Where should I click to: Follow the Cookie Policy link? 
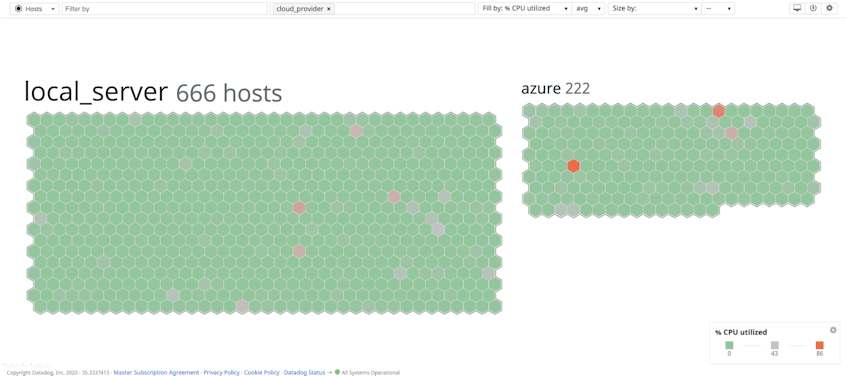point(261,373)
